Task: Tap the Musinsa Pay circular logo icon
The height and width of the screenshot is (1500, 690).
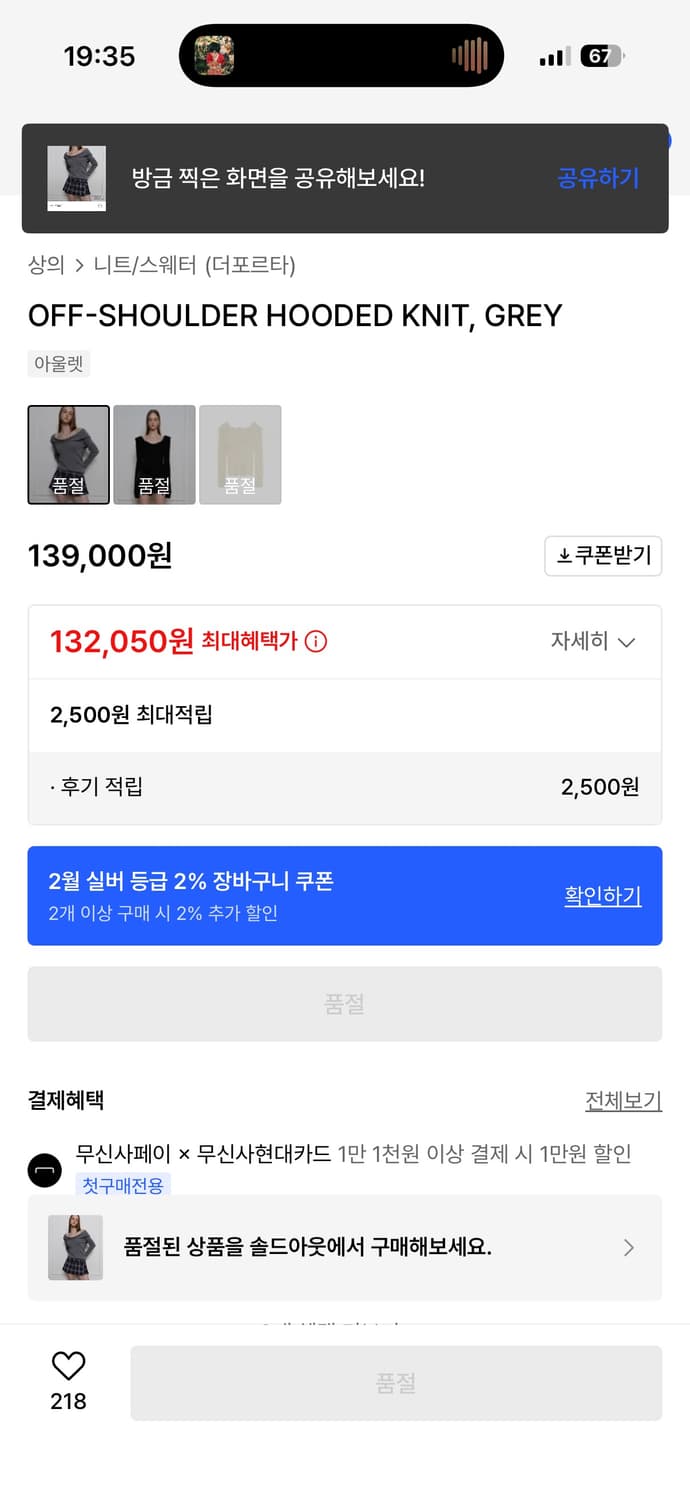Action: click(x=44, y=1170)
